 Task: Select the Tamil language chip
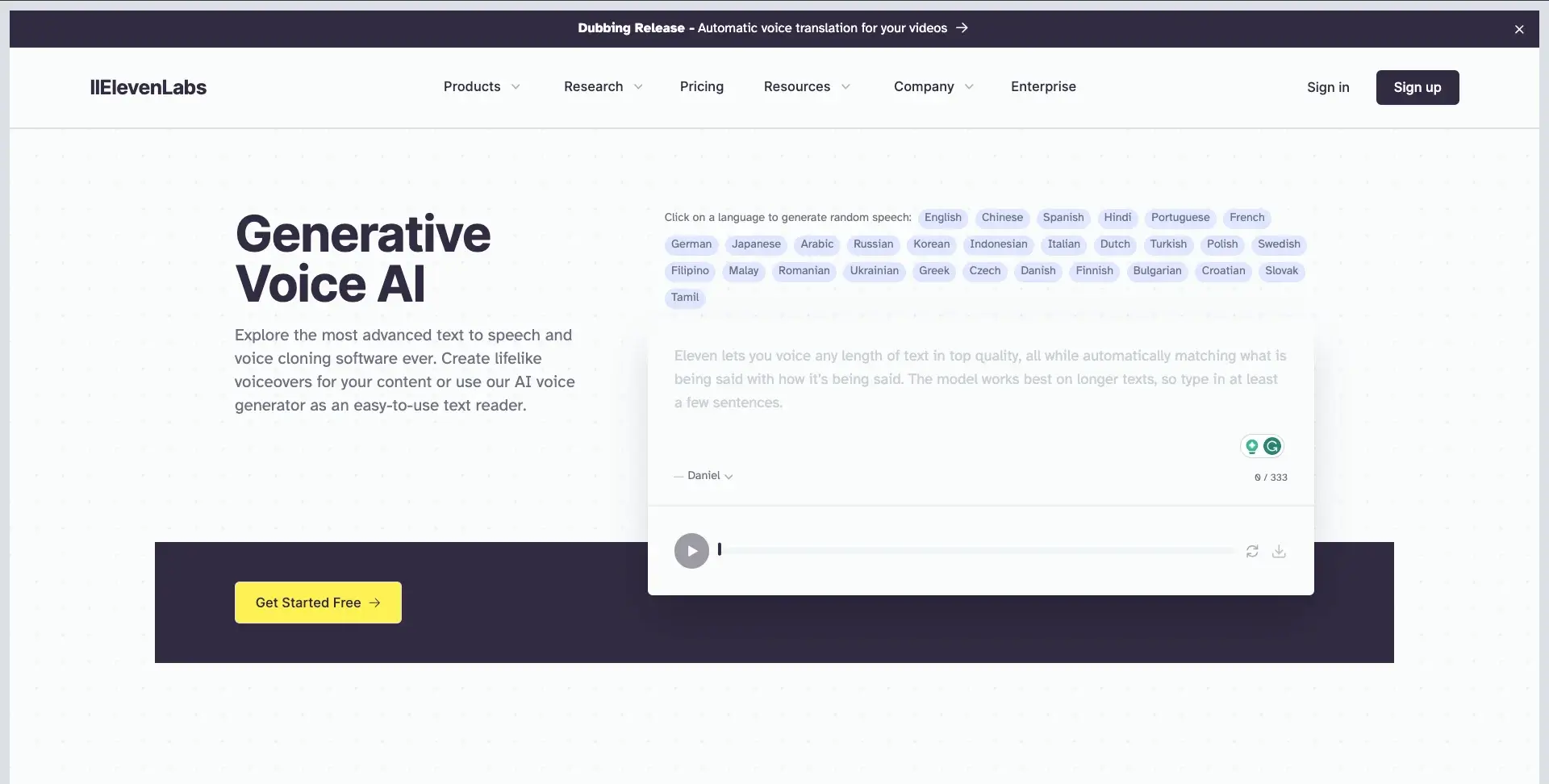pos(685,298)
